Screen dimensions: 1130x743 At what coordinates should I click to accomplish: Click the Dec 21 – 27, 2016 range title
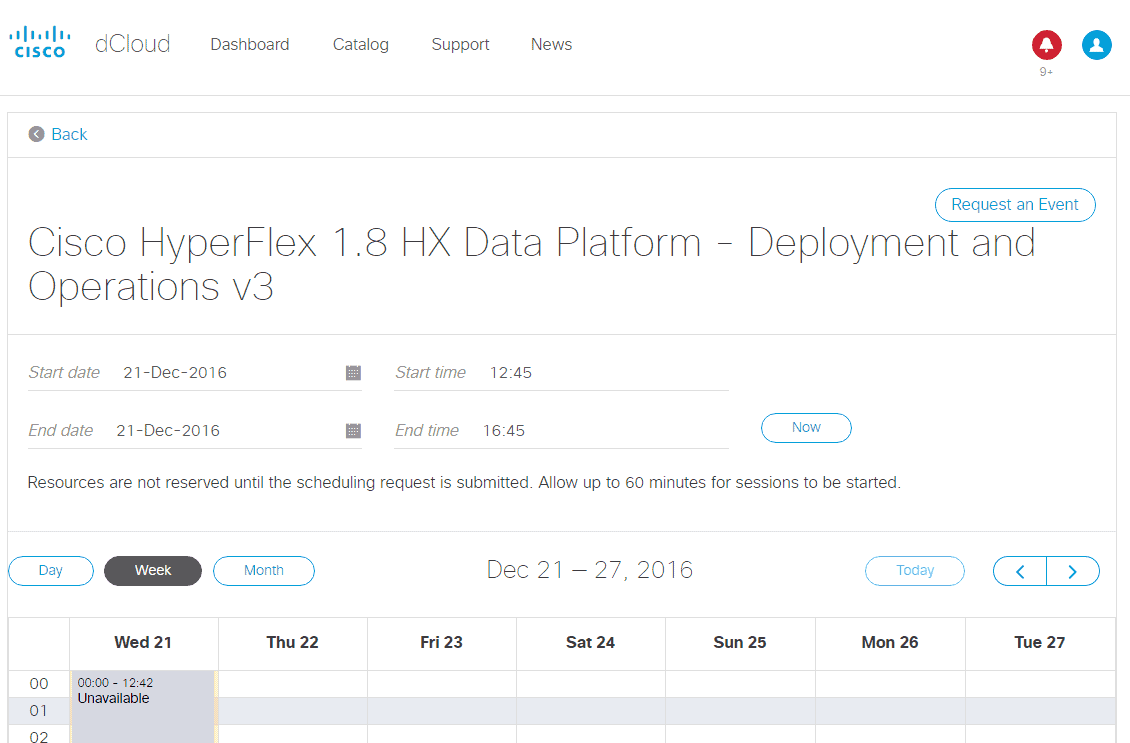click(590, 570)
